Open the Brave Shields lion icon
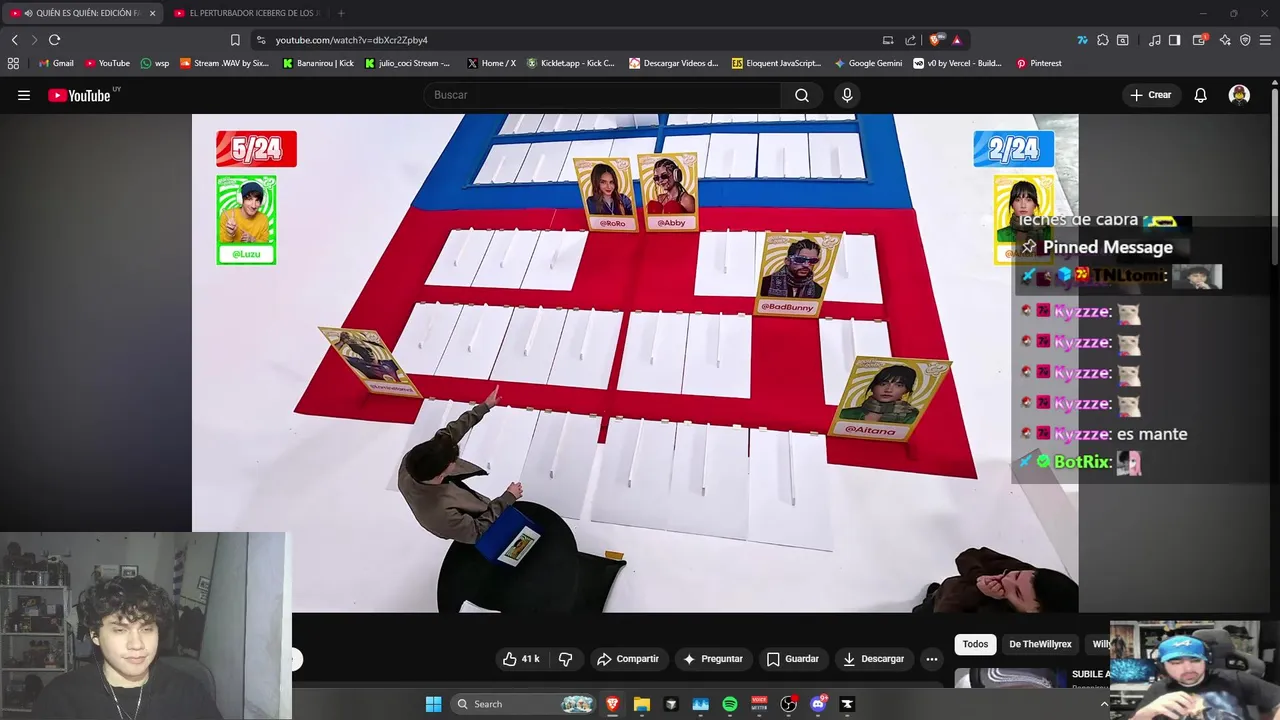The image size is (1280, 720). pos(935,40)
